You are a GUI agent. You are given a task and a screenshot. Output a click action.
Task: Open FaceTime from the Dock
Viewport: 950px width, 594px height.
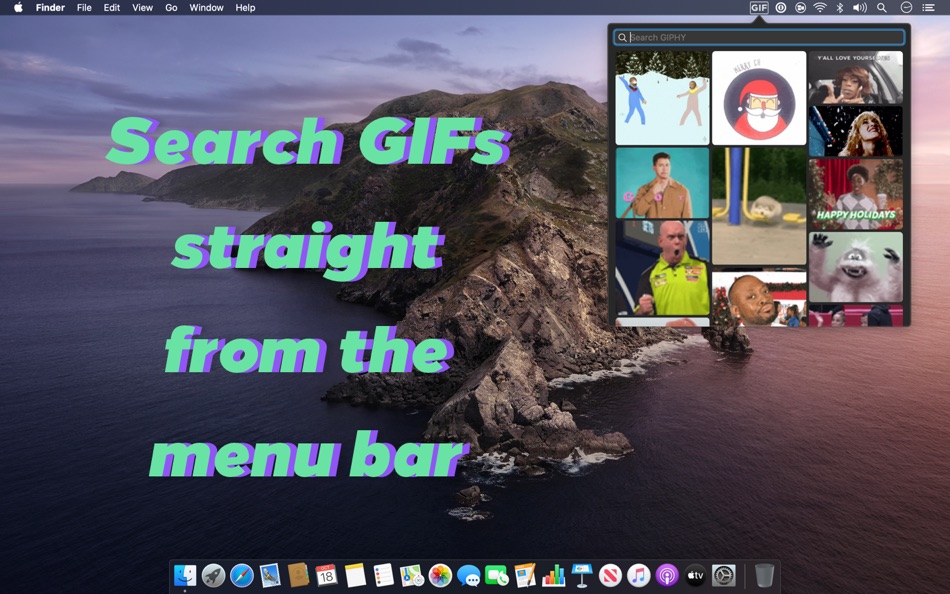tap(497, 575)
